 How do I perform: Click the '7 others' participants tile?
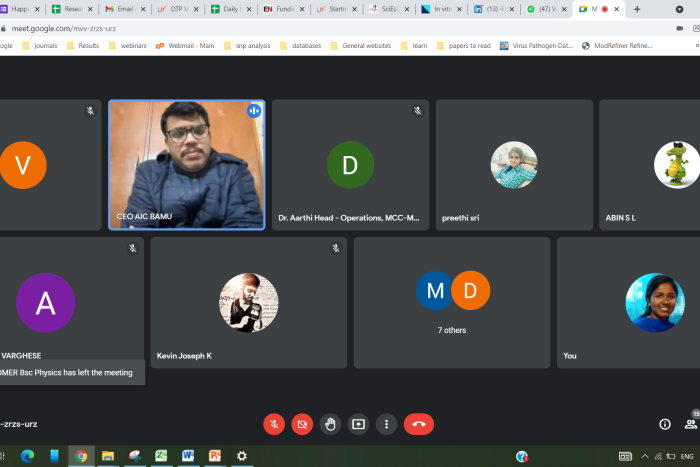tap(452, 302)
